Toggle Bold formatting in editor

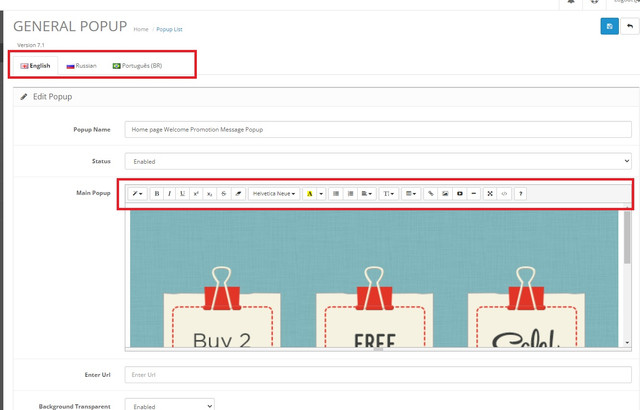pyautogui.click(x=157, y=194)
